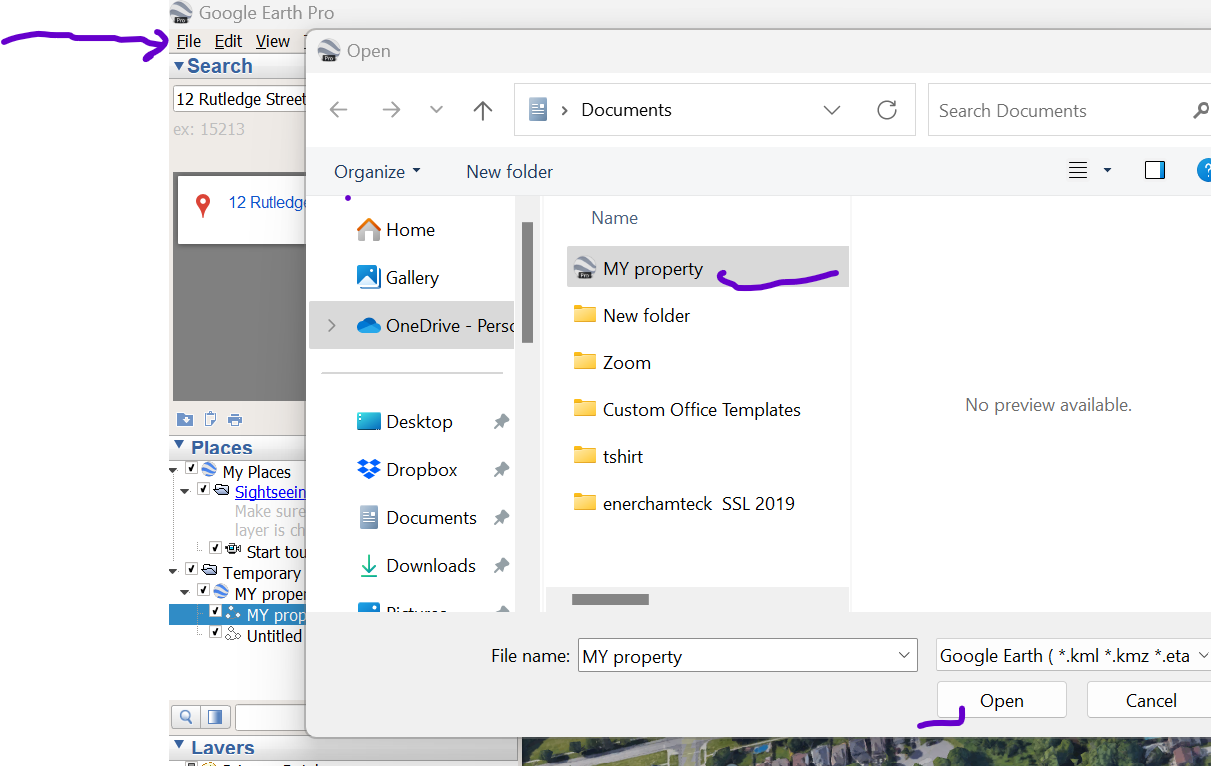Screen dimensions: 1211x766
Task: Click the print icon in the Search panel
Action: click(x=233, y=419)
